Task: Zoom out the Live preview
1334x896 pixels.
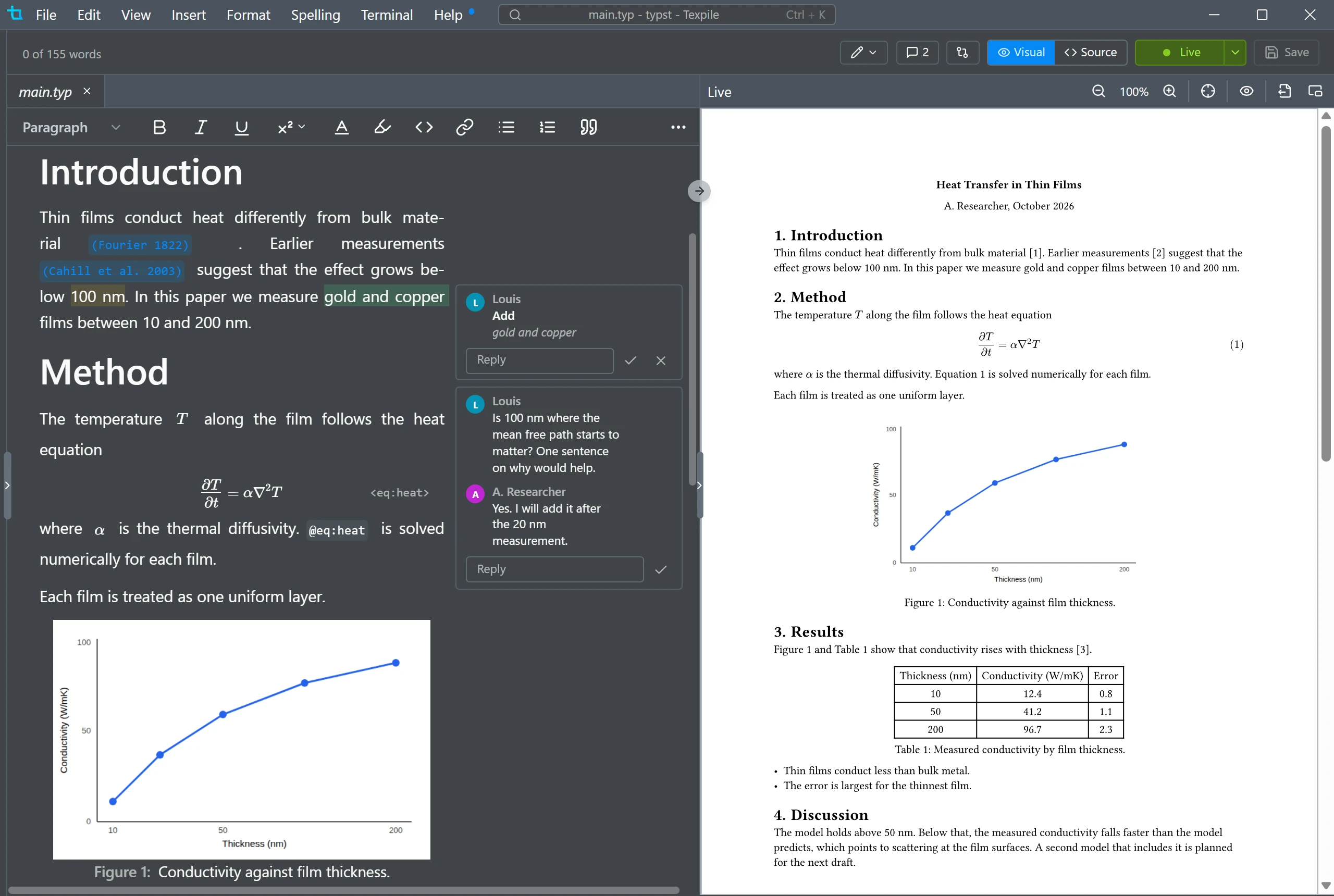Action: click(1098, 92)
